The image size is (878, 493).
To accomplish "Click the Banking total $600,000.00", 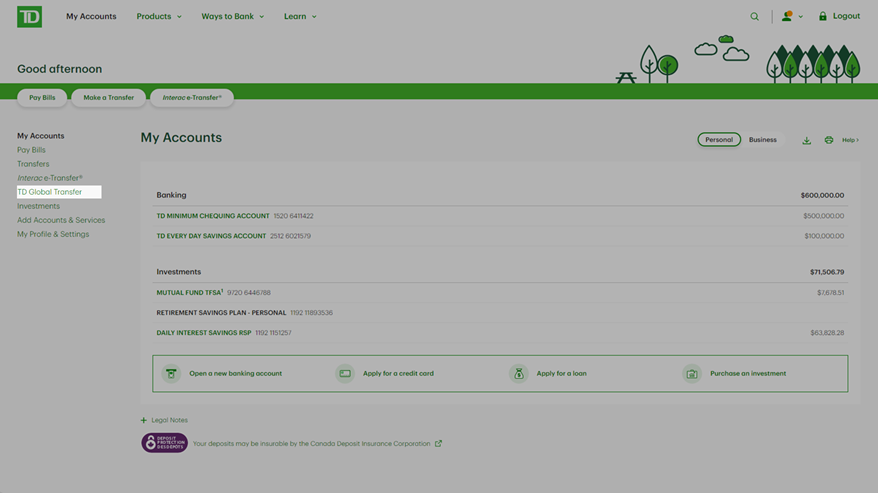I will click(822, 196).
